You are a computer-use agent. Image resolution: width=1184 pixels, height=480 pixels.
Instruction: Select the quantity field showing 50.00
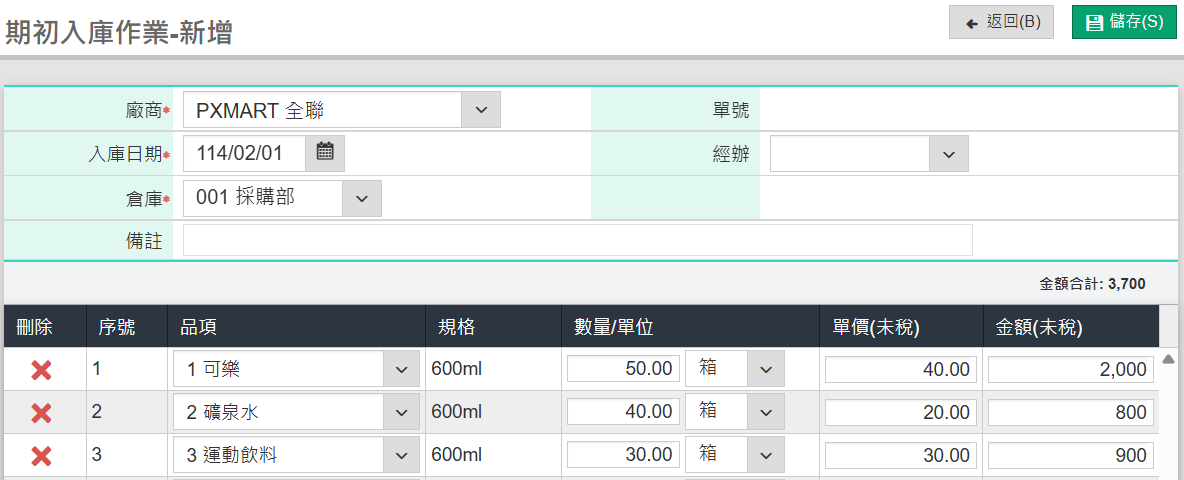point(622,369)
